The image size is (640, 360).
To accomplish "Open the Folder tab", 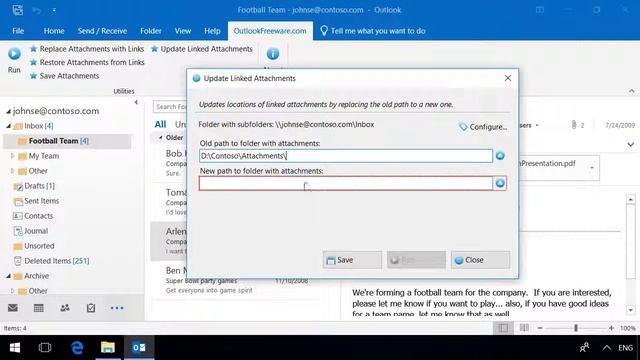I will pos(151,31).
